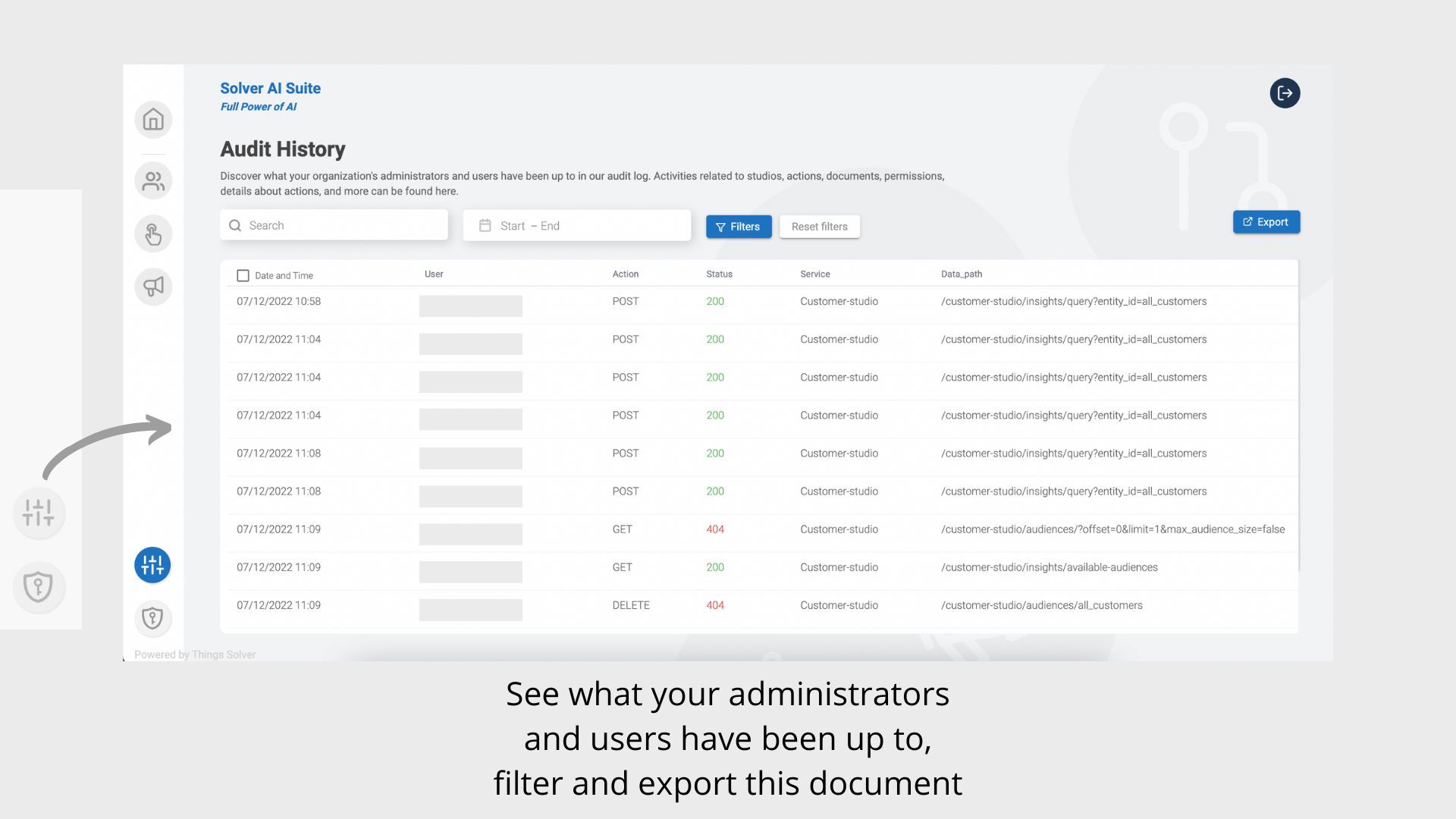
Task: Click the DELETE action cell
Action: [631, 605]
